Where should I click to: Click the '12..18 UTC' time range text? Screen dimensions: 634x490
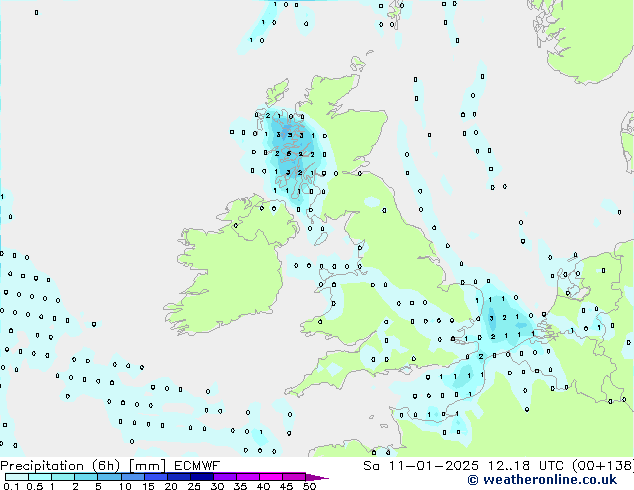pyautogui.click(x=526, y=465)
